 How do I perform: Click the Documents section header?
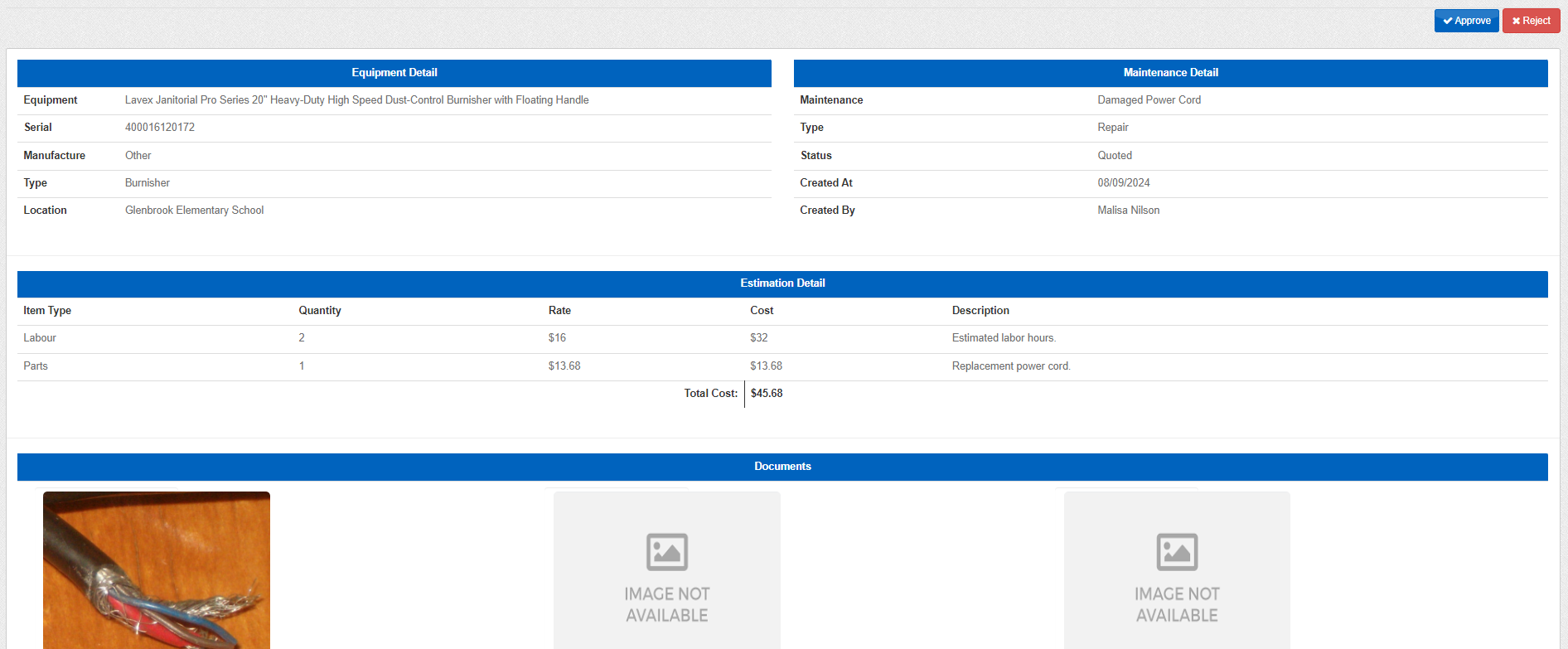pos(782,467)
